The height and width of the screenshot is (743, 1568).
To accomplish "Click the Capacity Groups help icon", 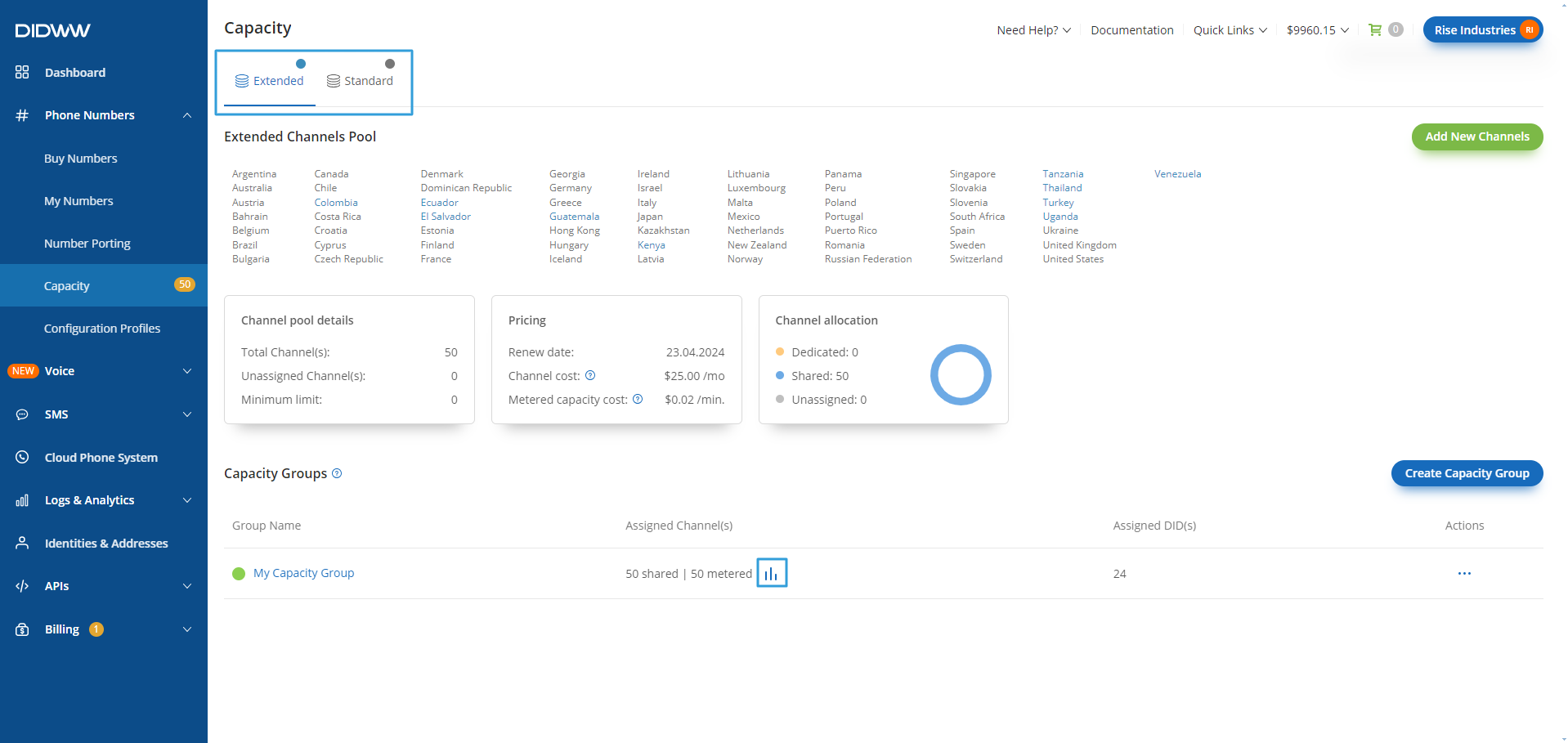I will click(337, 473).
